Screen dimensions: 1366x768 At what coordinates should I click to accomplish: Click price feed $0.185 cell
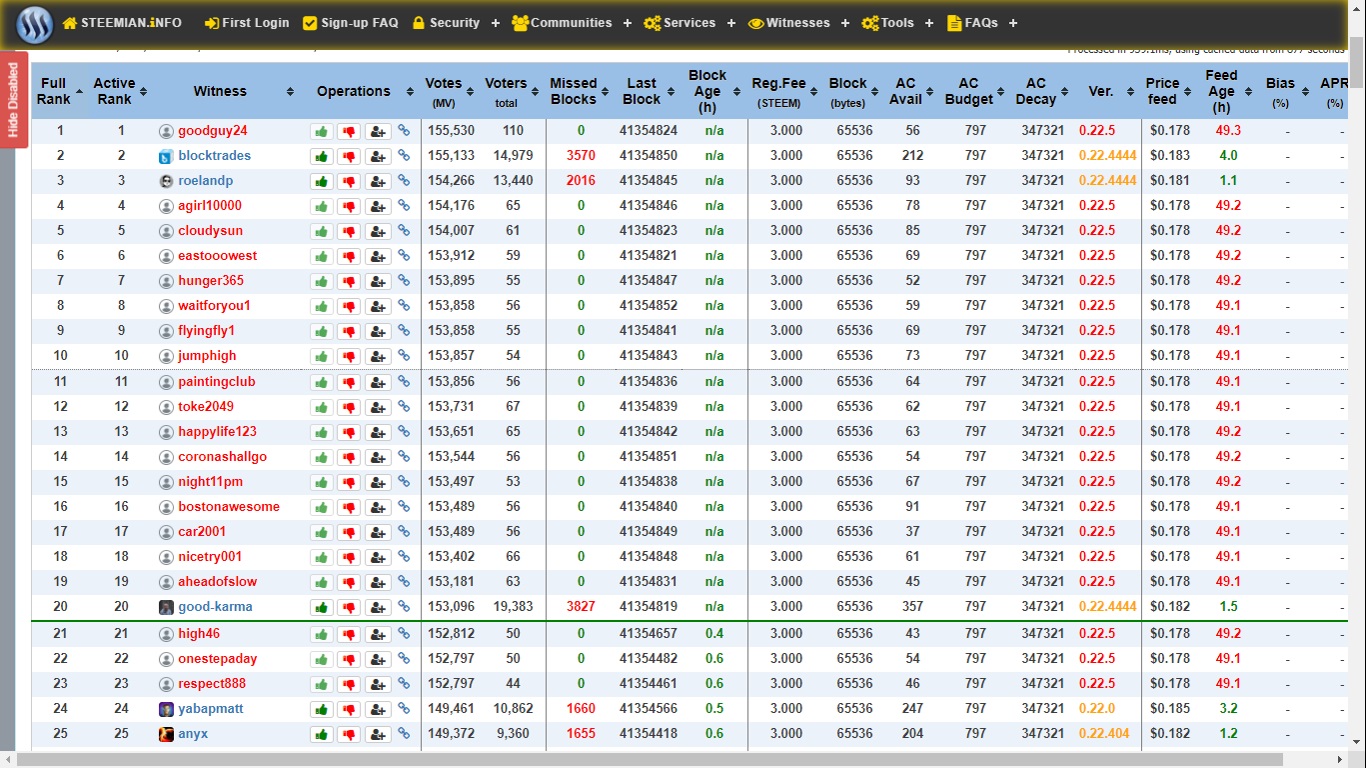[x=1170, y=709]
